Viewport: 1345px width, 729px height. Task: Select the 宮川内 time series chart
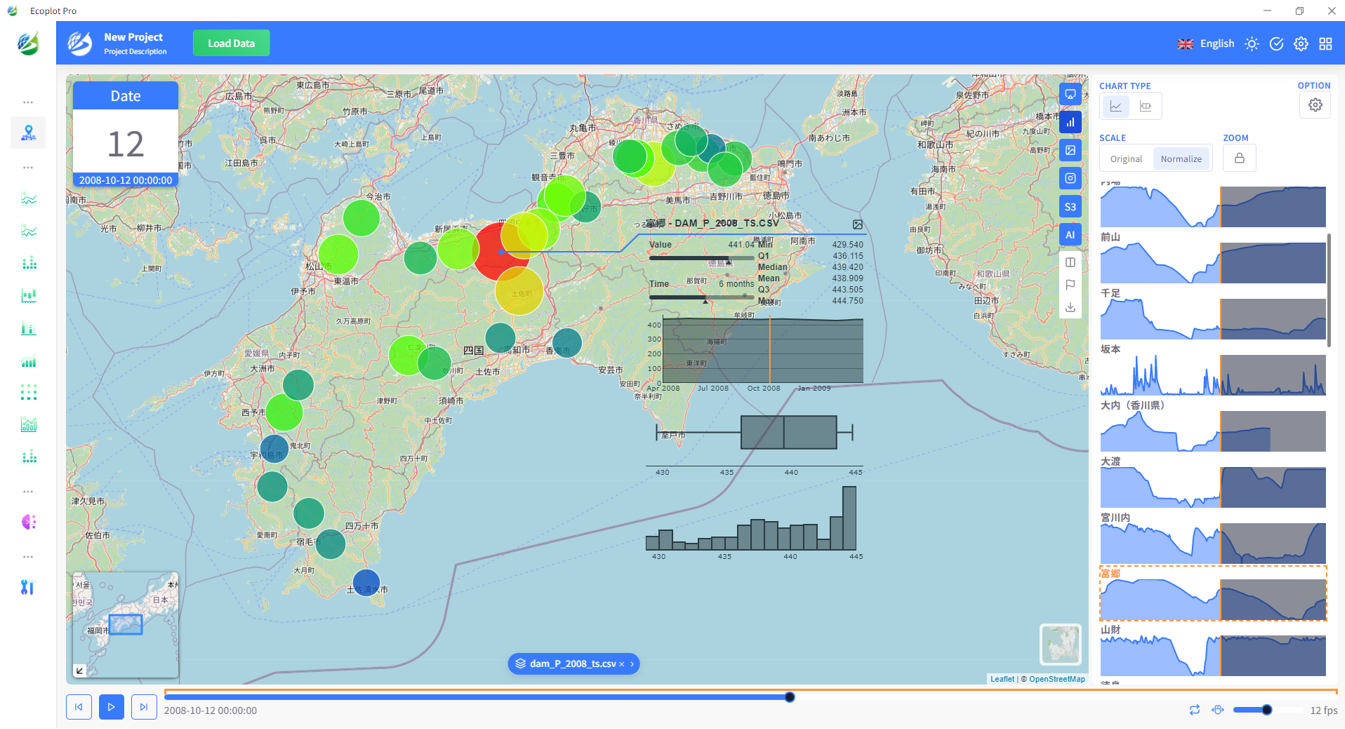[1213, 538]
